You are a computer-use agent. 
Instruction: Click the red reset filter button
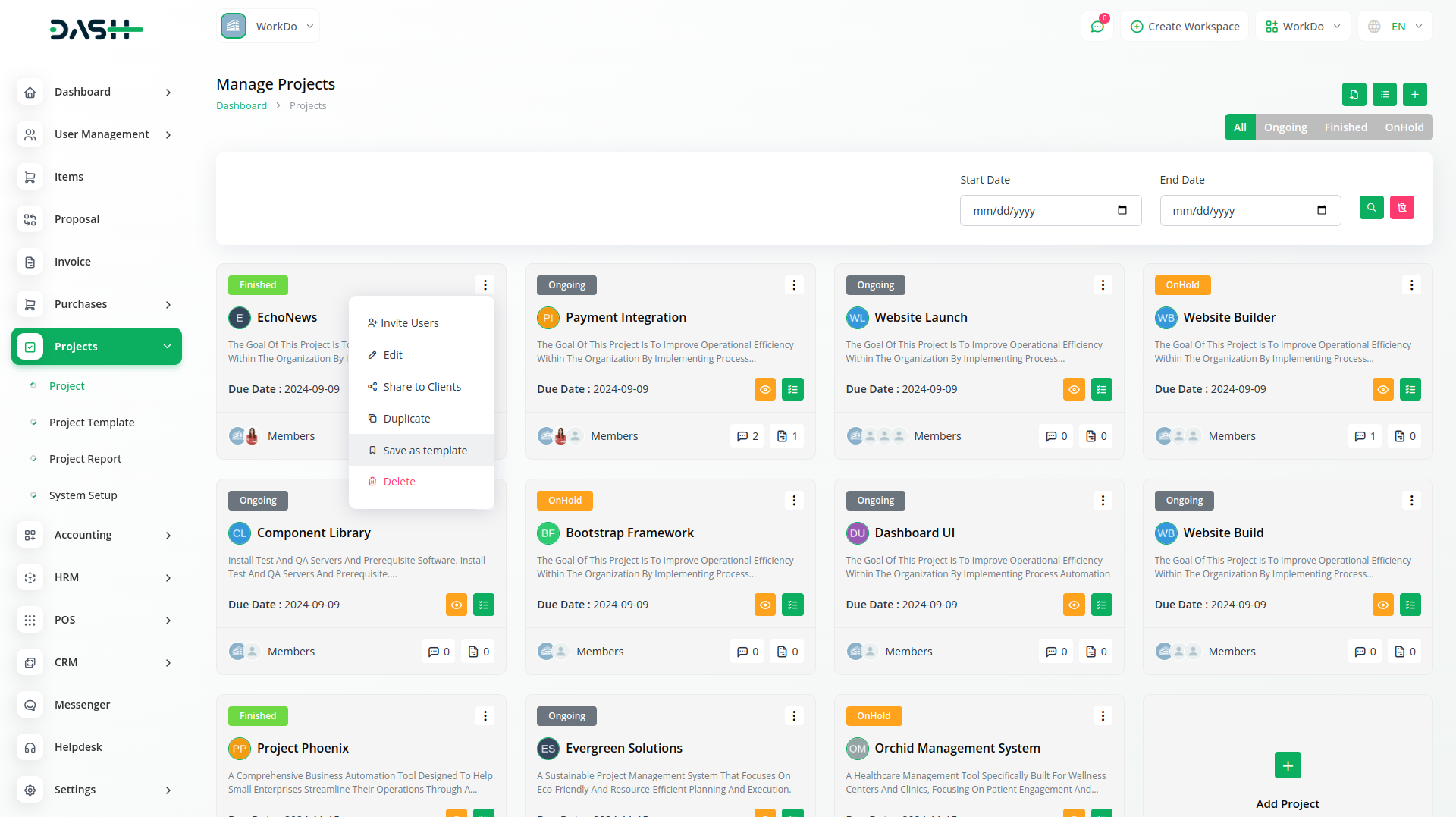pos(1401,208)
